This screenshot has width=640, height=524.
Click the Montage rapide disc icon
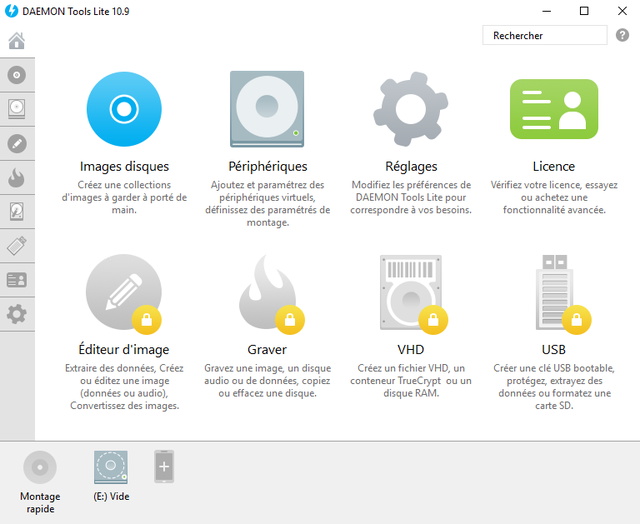(40, 467)
